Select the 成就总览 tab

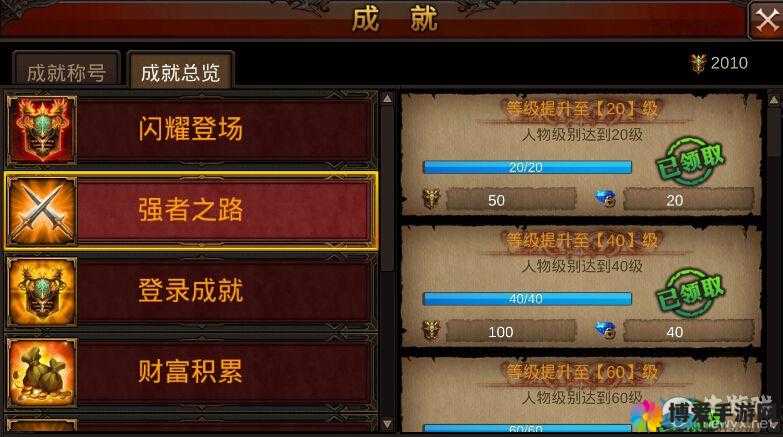click(180, 70)
